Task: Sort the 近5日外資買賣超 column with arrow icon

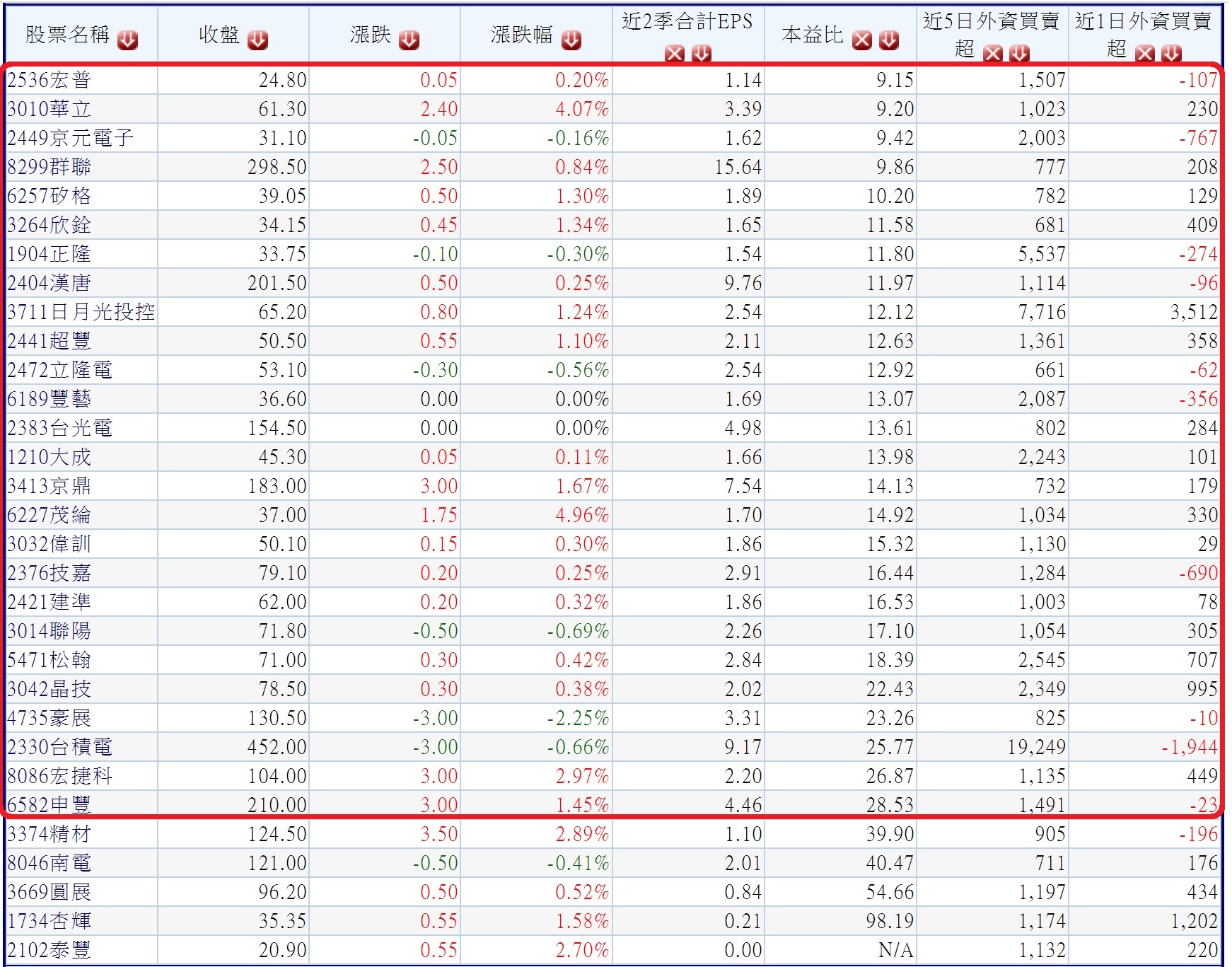Action: click(1020, 53)
